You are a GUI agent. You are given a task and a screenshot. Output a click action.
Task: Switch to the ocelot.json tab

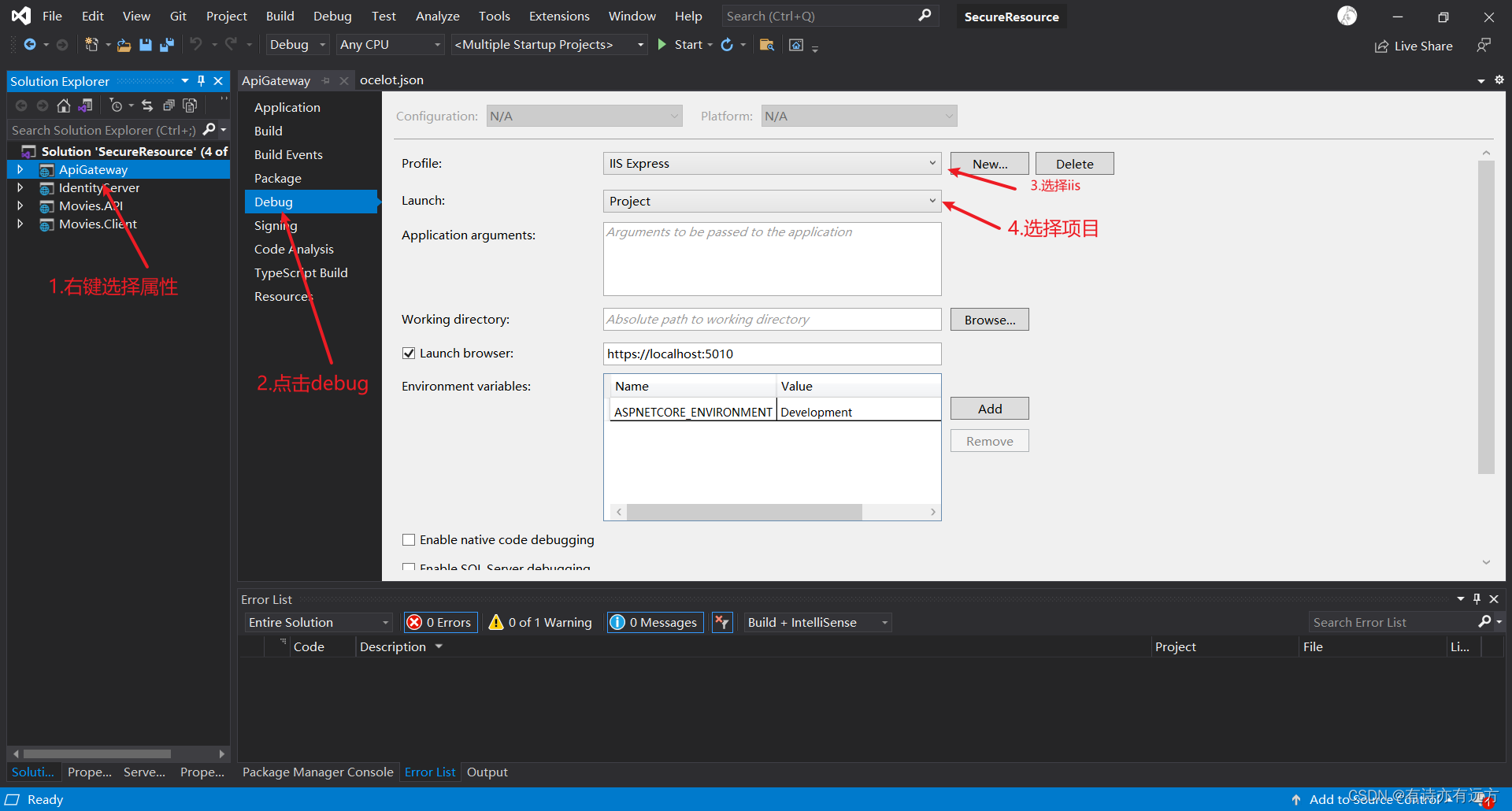point(391,80)
